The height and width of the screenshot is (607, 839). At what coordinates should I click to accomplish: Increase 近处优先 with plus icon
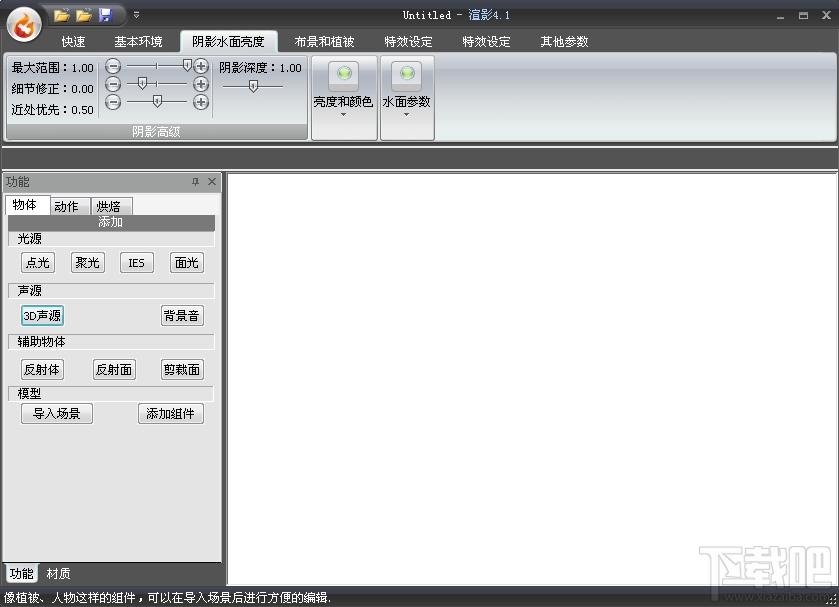(201, 102)
